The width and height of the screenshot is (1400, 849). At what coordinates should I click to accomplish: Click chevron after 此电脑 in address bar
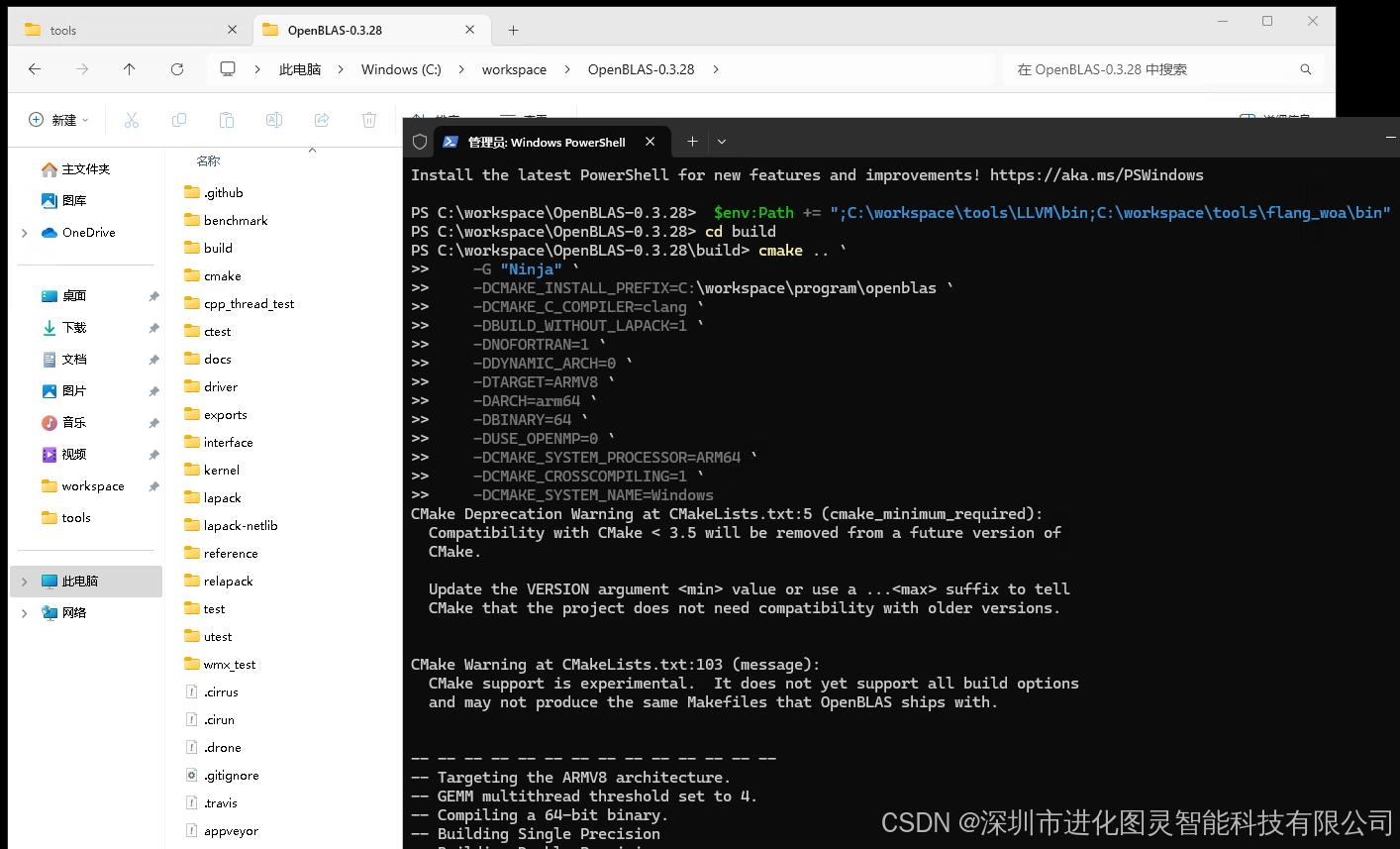click(340, 69)
